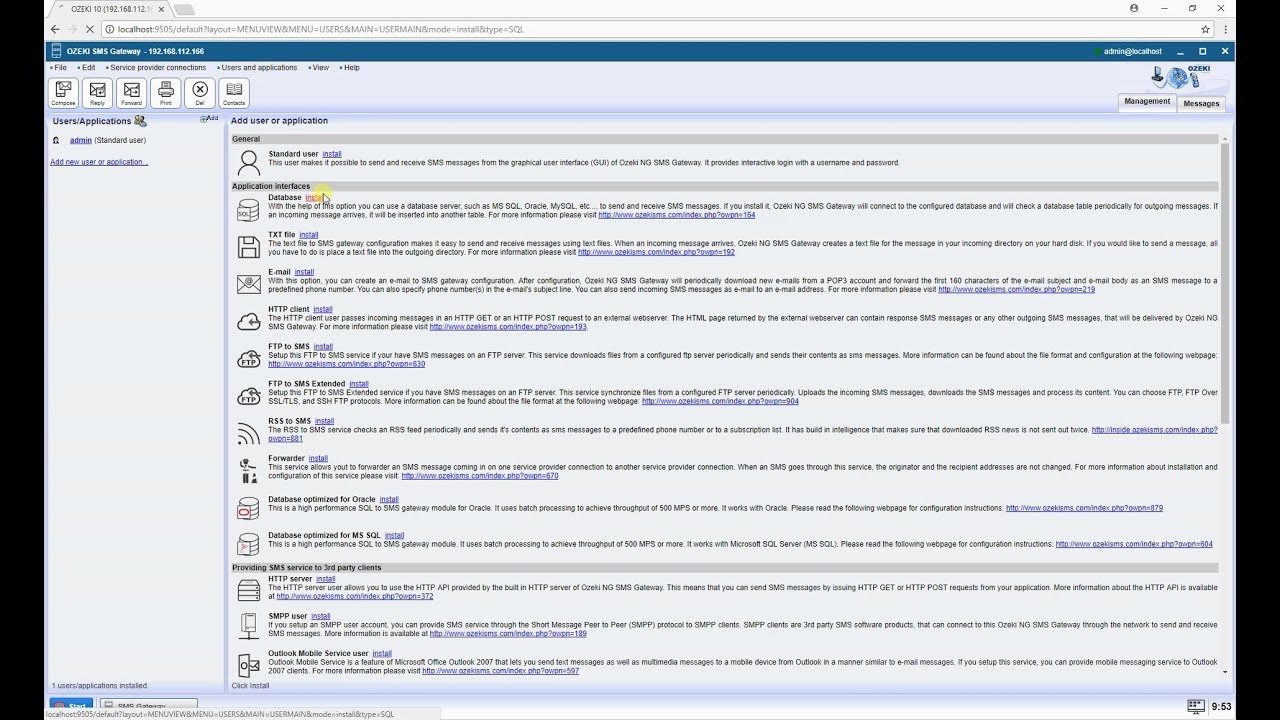The height and width of the screenshot is (720, 1280).
Task: Click the Database optimized for Oracle icon
Action: pos(248,507)
